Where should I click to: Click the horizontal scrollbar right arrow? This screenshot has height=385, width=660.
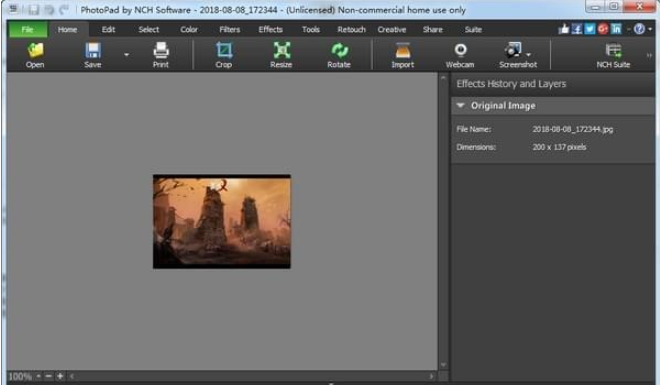point(432,376)
